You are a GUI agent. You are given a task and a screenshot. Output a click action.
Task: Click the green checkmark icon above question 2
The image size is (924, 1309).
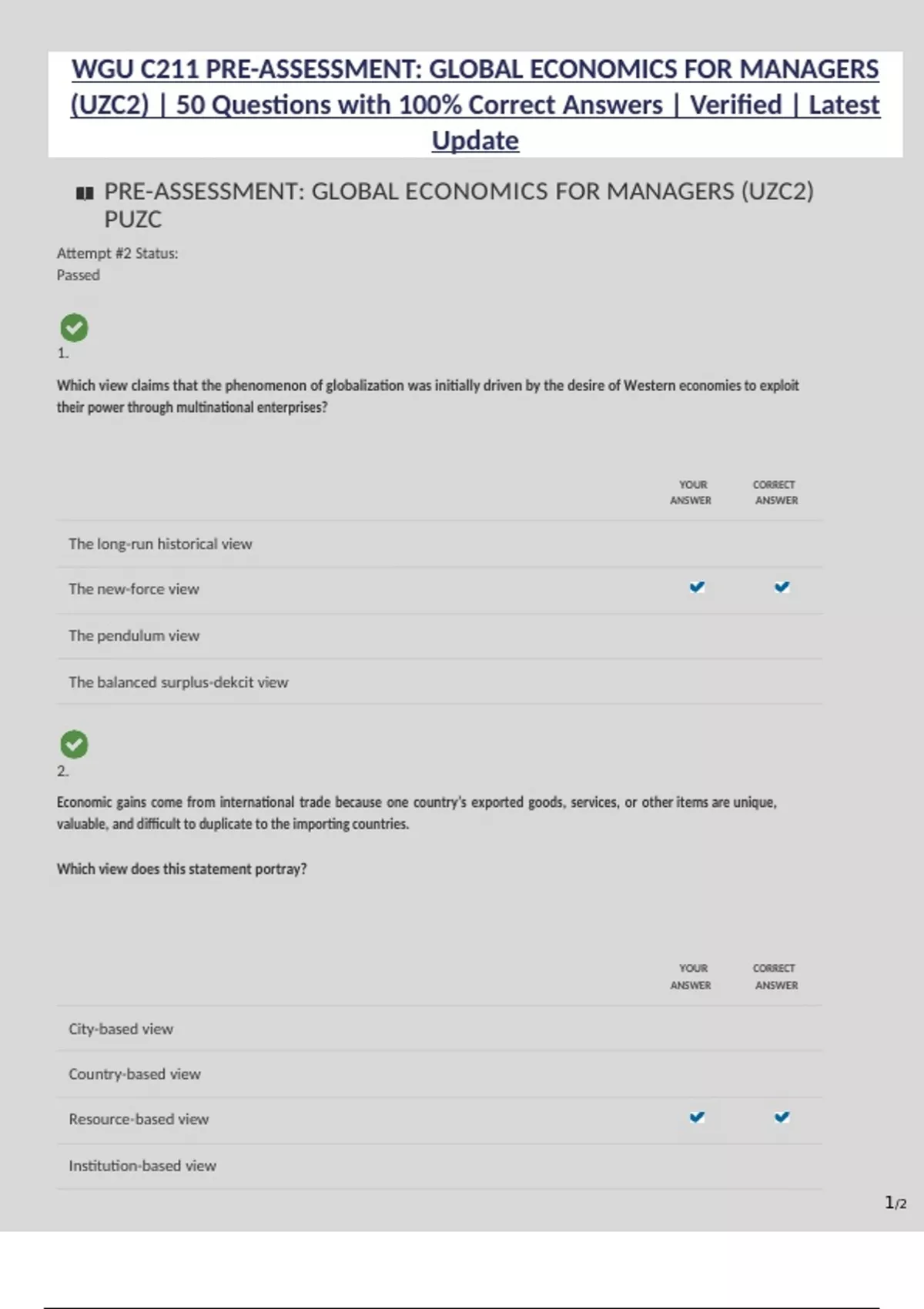(x=74, y=745)
